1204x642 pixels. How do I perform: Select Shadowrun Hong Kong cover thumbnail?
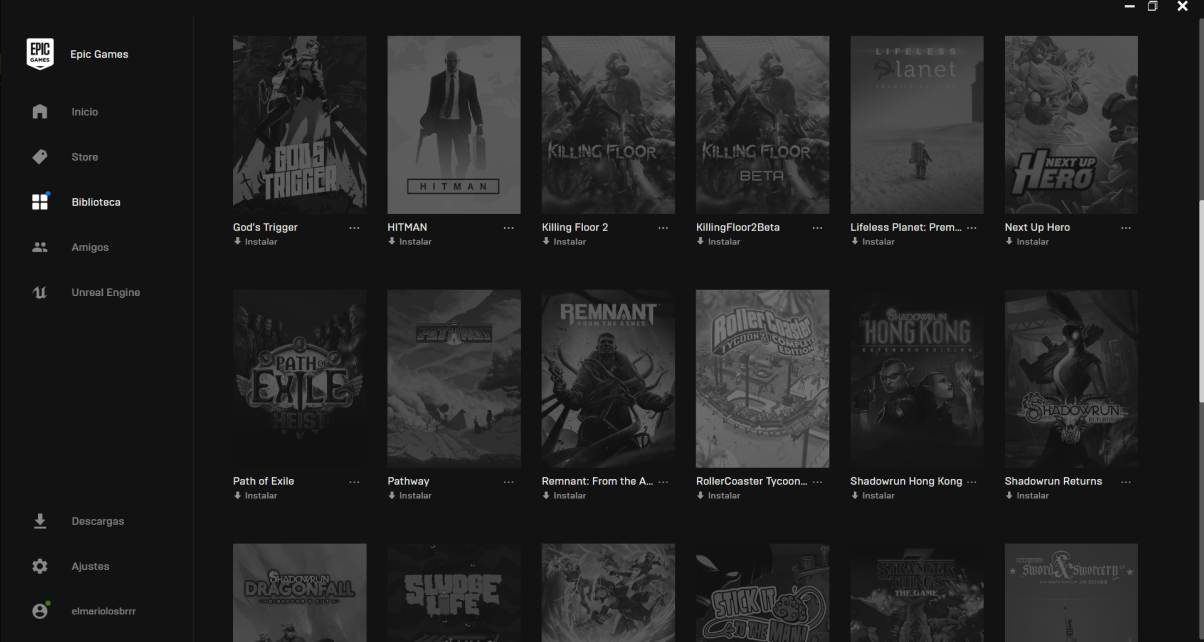coord(917,379)
